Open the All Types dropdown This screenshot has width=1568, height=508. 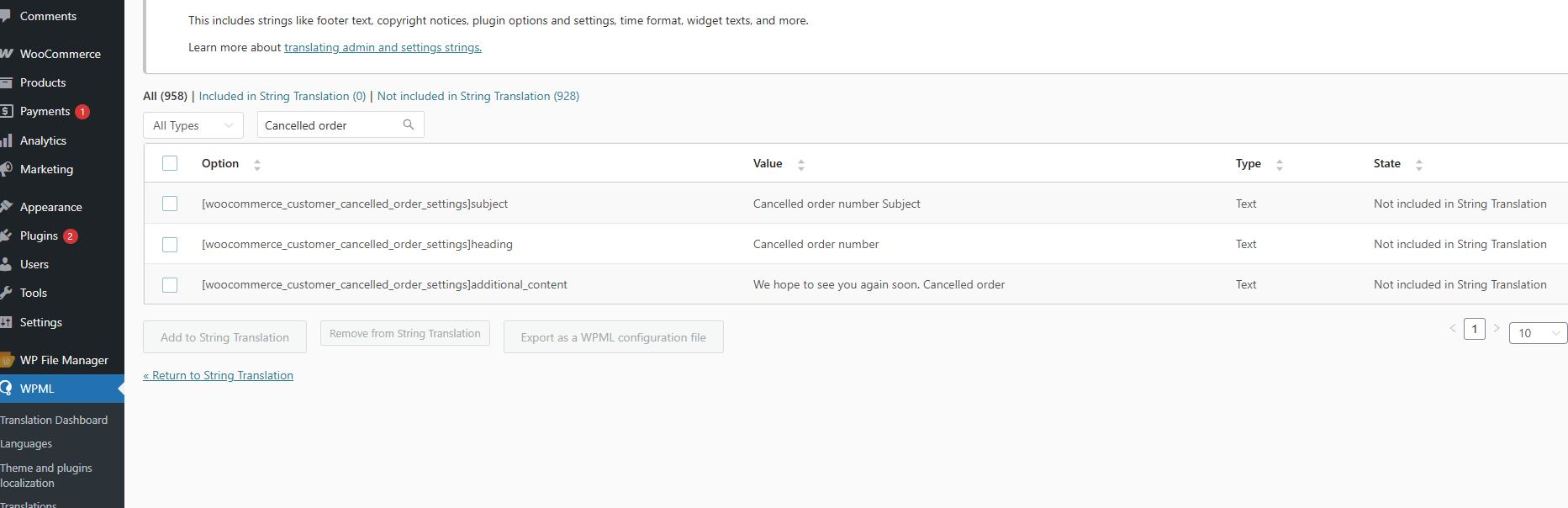[x=193, y=125]
